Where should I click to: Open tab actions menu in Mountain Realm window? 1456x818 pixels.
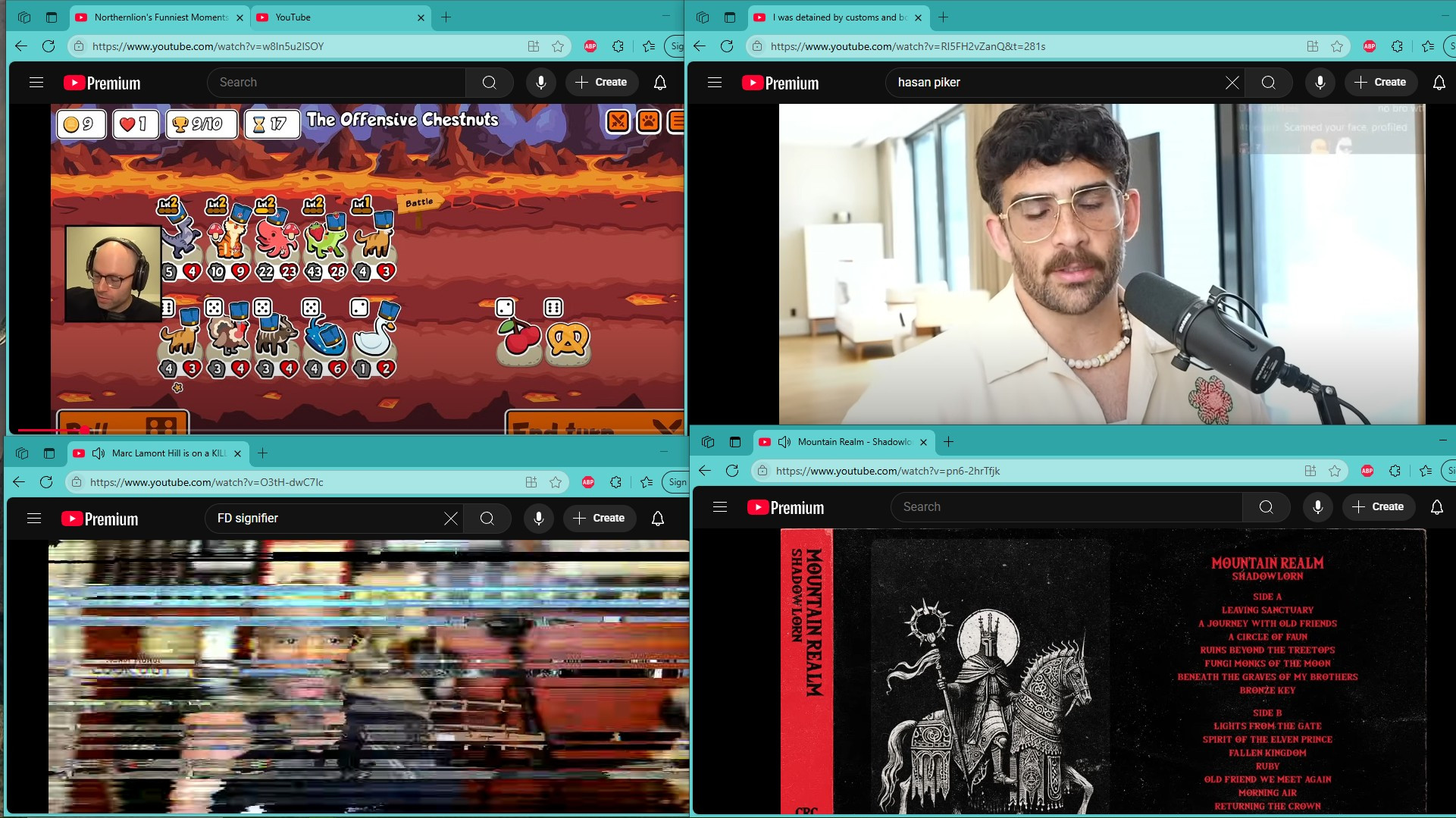click(735, 442)
